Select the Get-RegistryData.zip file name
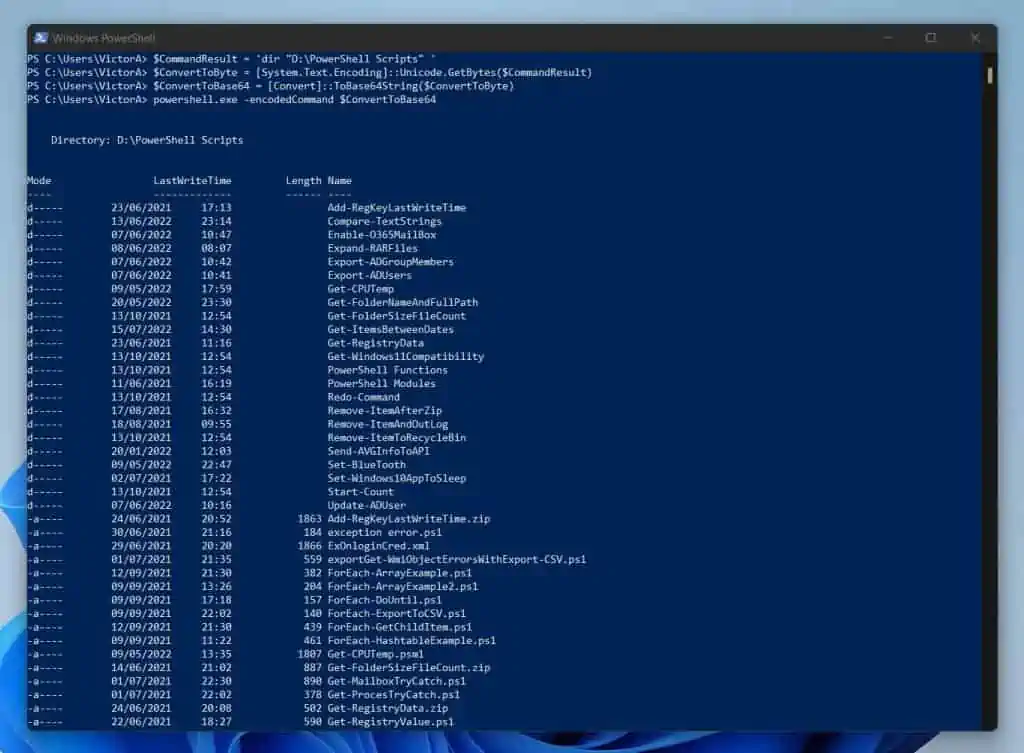The width and height of the screenshot is (1024, 753). click(388, 709)
